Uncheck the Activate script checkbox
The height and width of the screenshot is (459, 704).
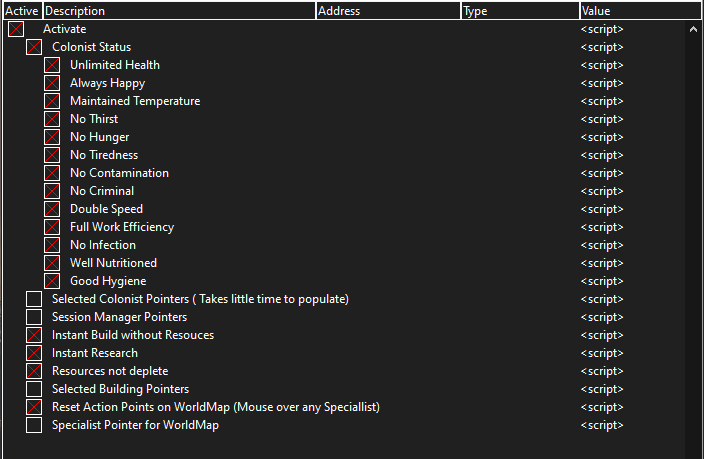point(16,29)
